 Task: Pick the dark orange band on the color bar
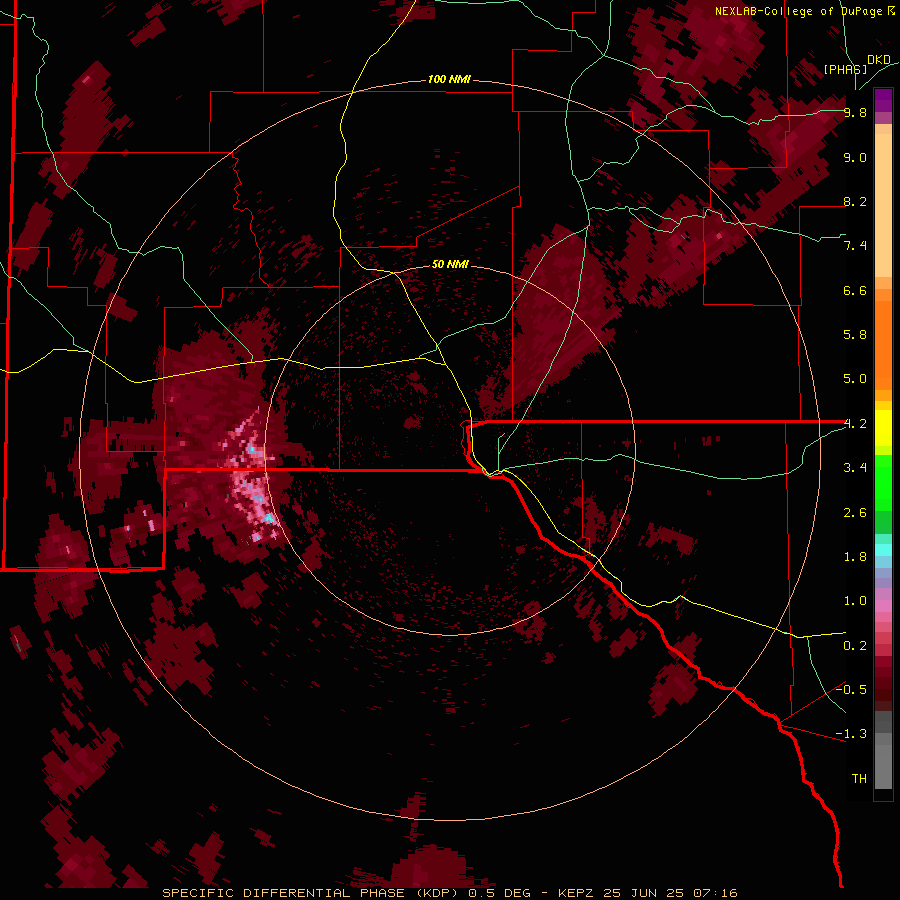[x=883, y=344]
